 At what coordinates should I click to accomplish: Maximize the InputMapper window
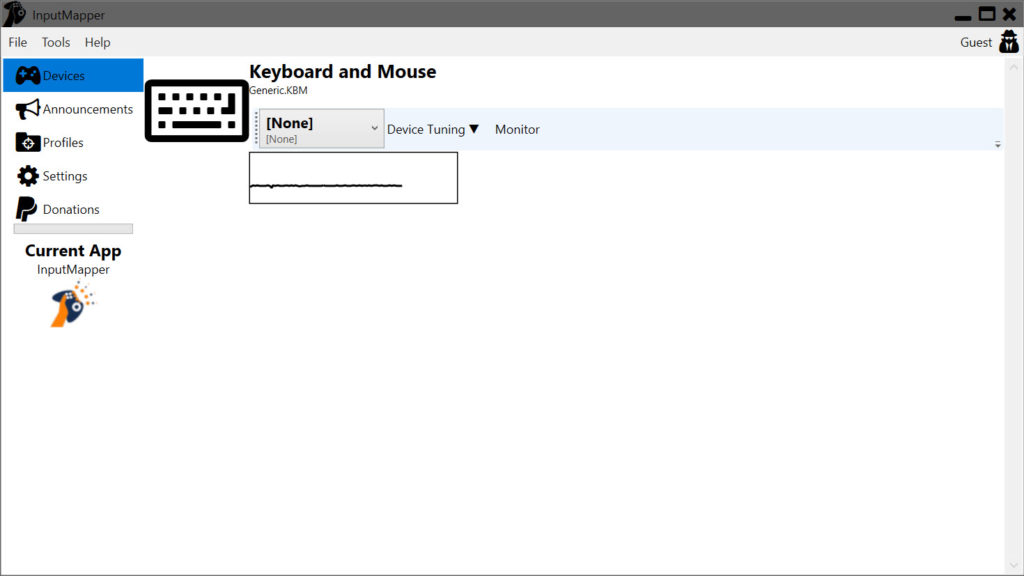point(987,14)
